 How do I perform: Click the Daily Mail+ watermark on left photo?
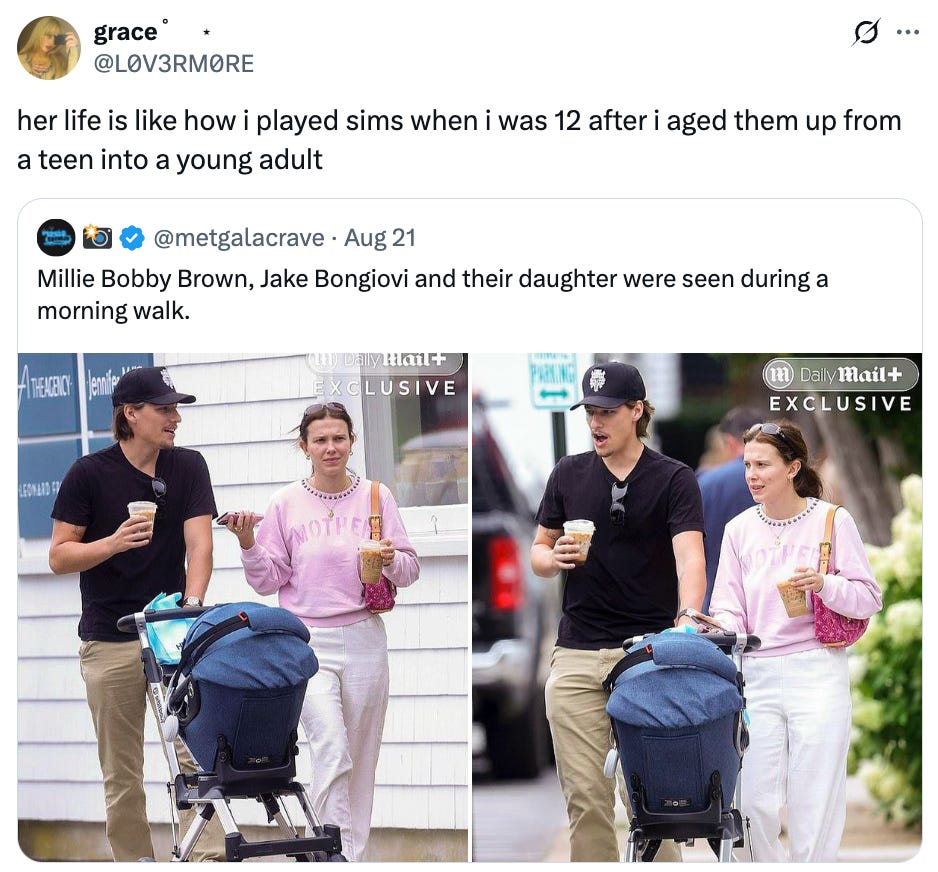click(384, 375)
